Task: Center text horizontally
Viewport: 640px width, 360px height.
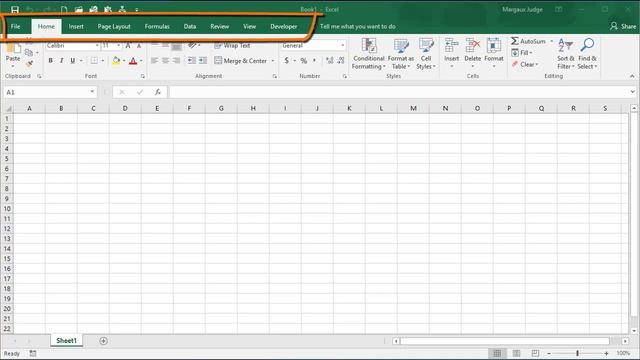Action: point(165,61)
